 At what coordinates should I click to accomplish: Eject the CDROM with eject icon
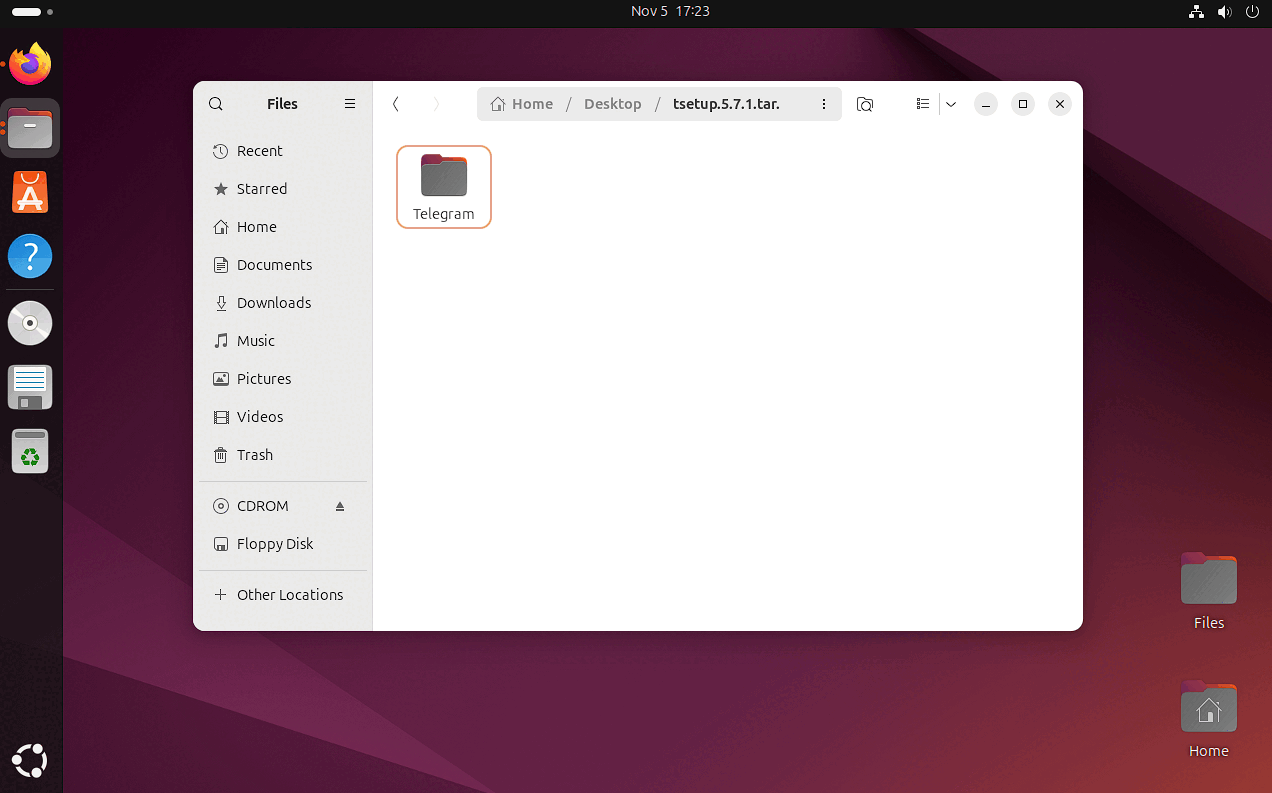340,506
